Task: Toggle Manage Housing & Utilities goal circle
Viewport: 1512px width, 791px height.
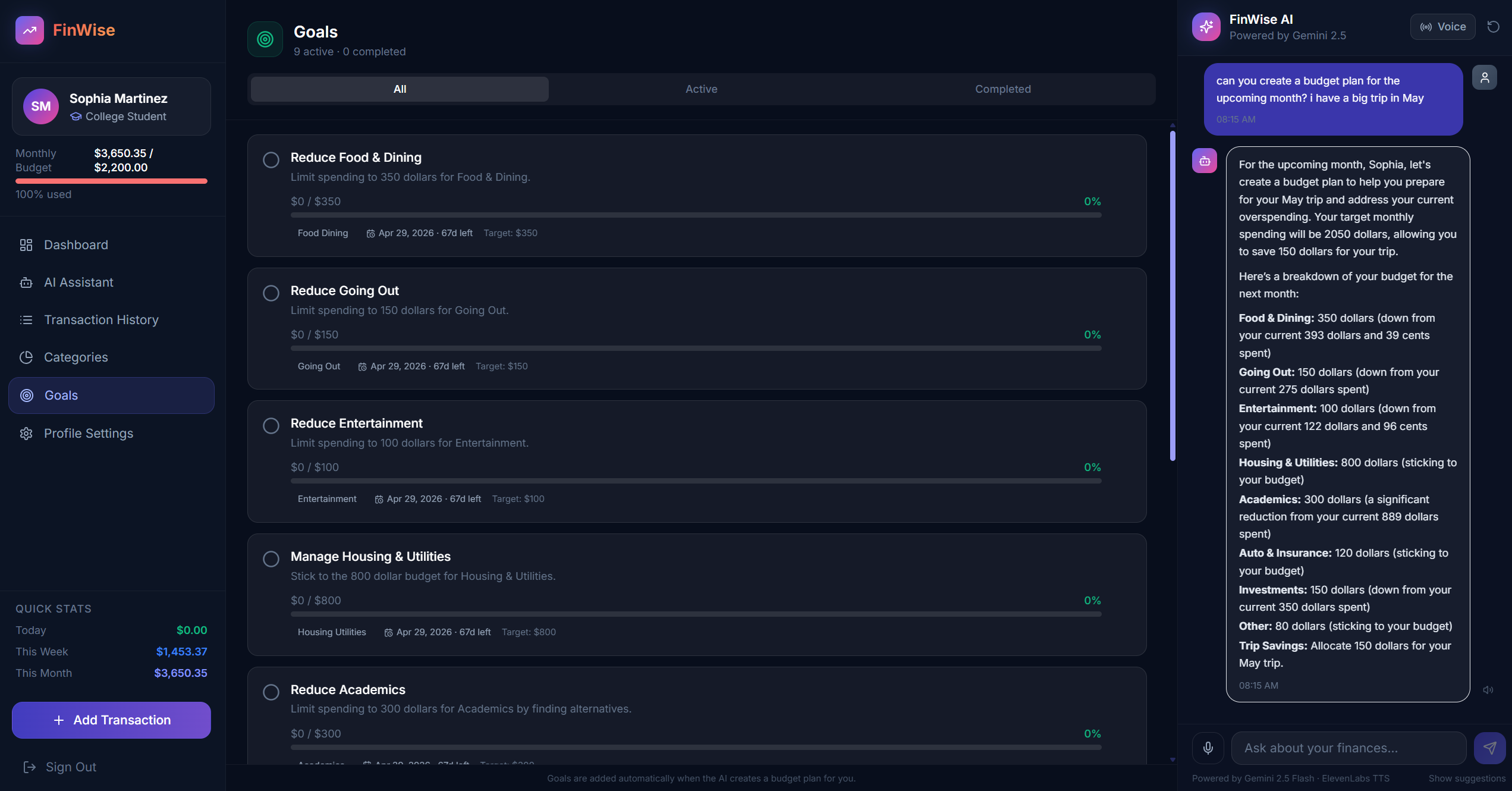Action: 271,559
